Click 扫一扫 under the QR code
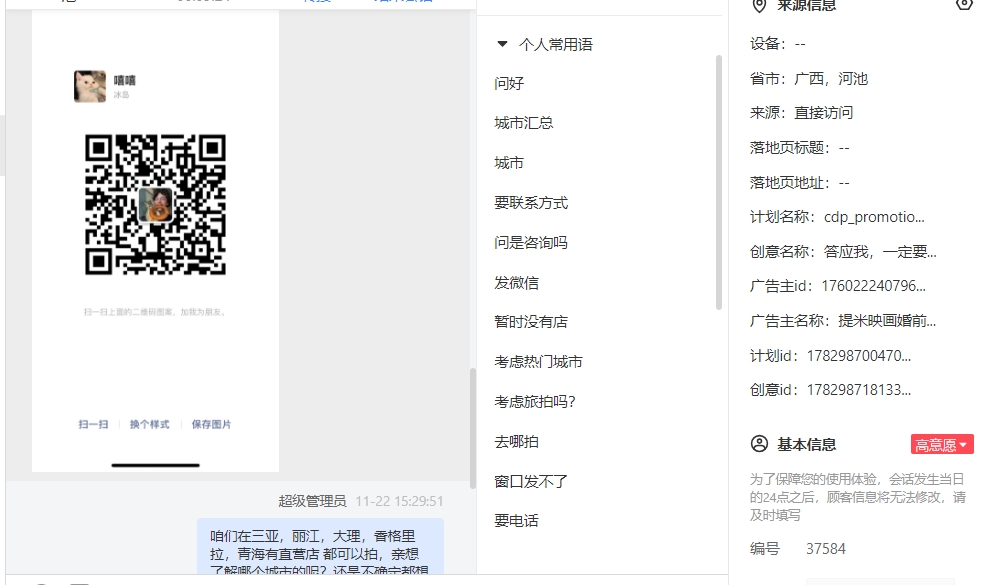990x585 pixels. tap(93, 424)
